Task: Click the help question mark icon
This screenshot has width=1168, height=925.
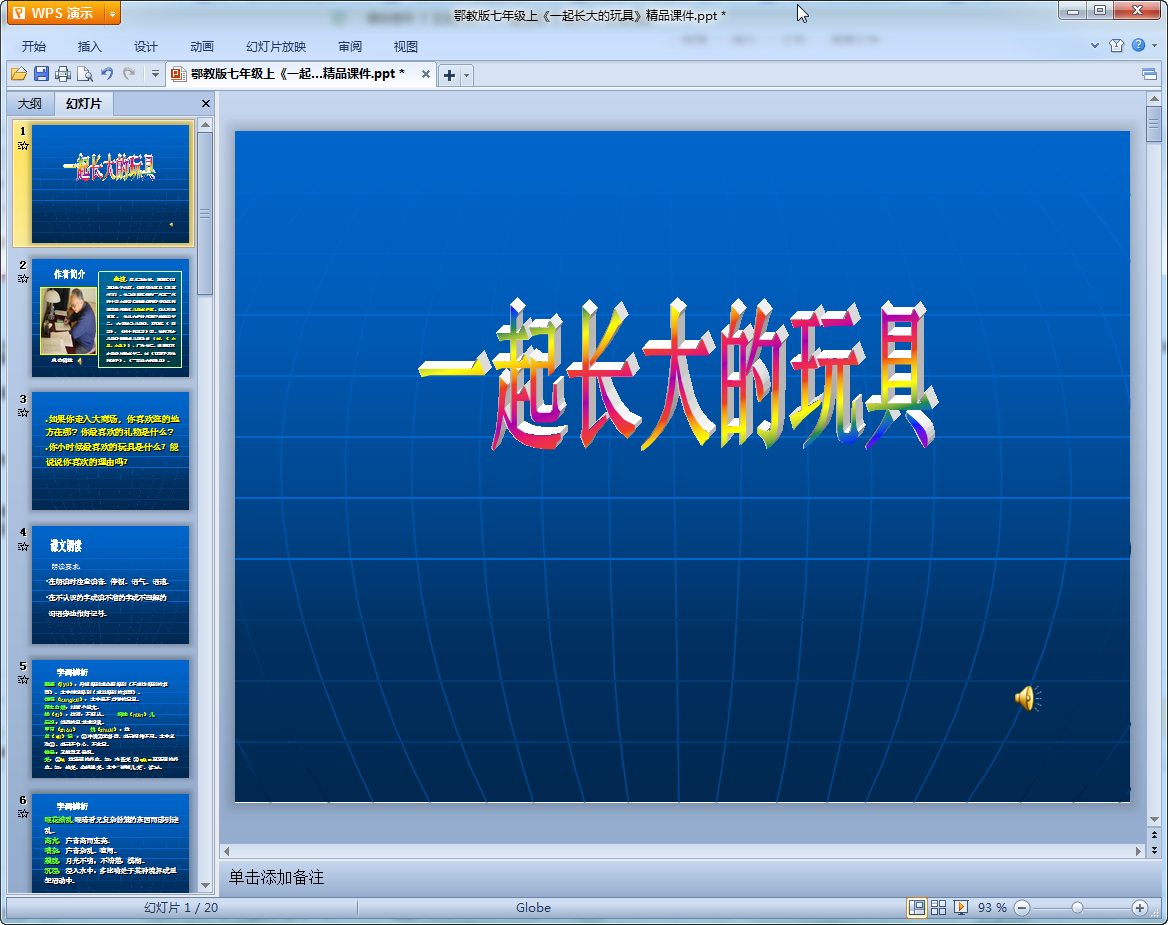Action: pyautogui.click(x=1138, y=45)
